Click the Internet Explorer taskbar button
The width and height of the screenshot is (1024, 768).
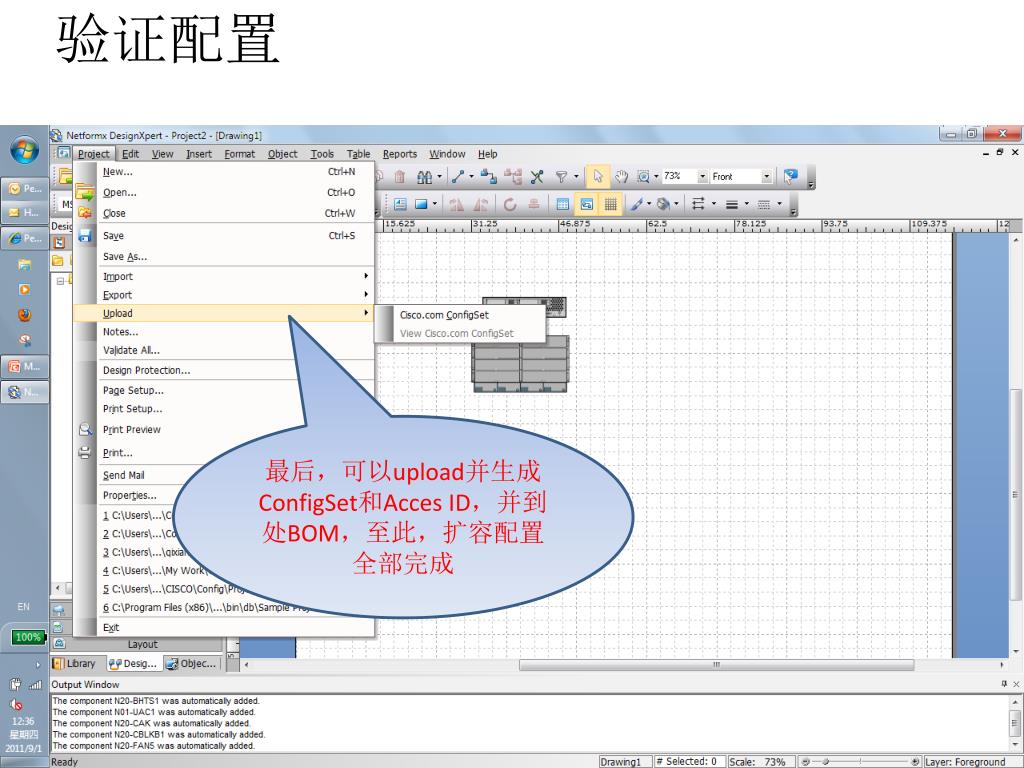pos(24,238)
